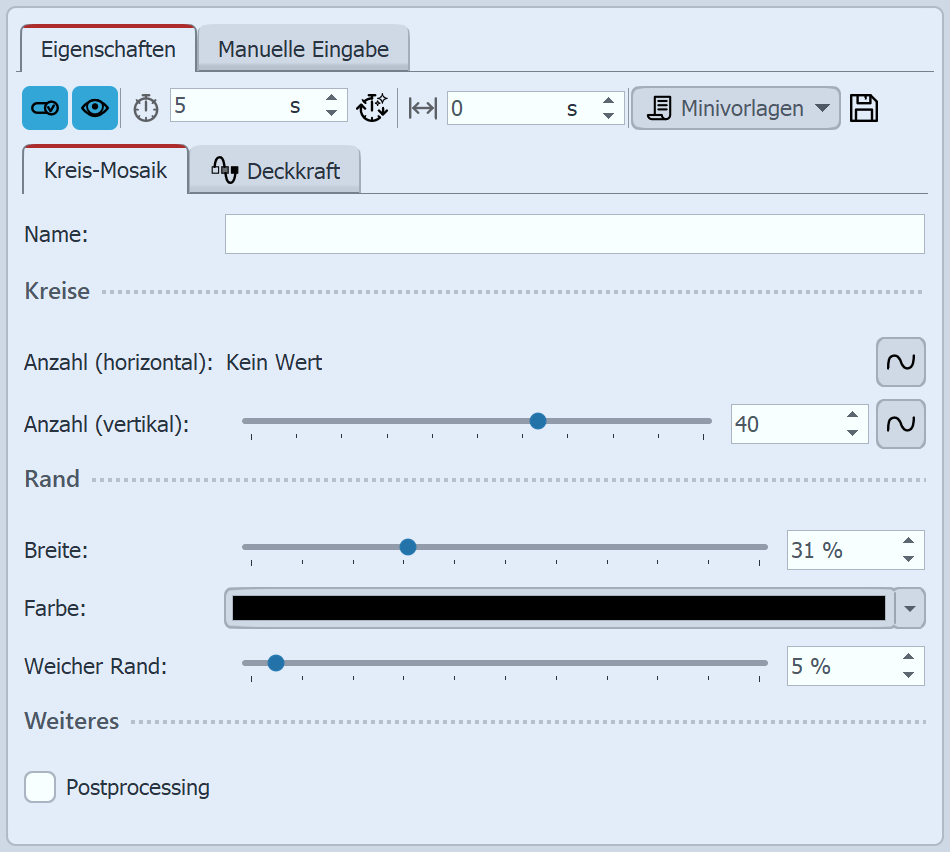
Task: Click the Name text input field
Action: [x=574, y=234]
